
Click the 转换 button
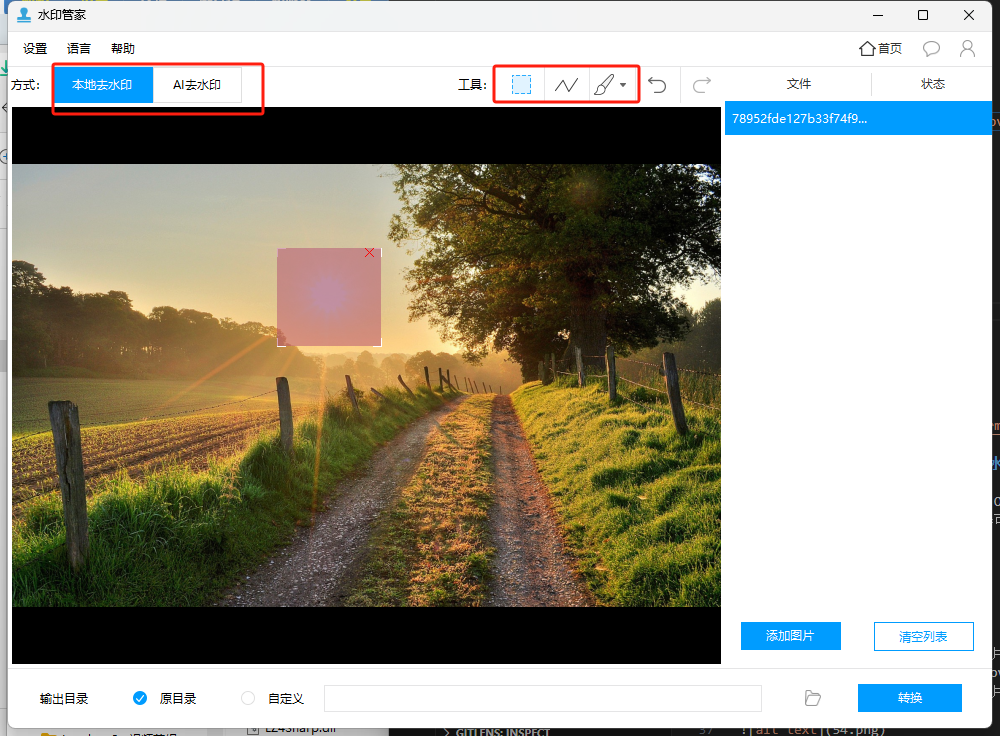909,698
